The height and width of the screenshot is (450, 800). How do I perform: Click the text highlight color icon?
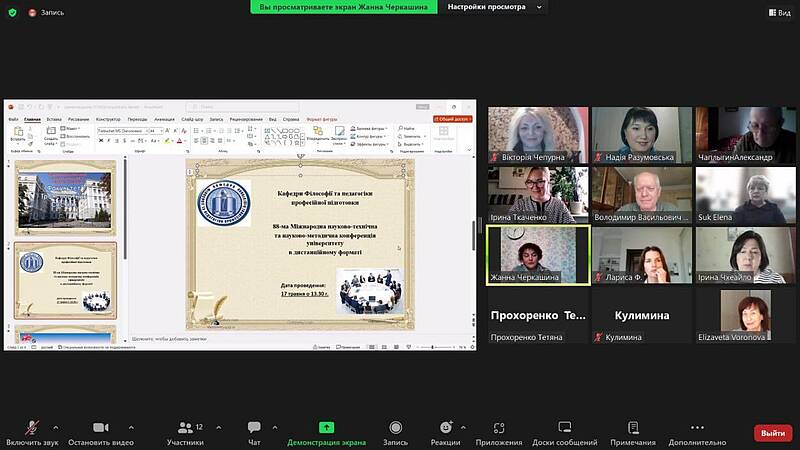coord(167,140)
